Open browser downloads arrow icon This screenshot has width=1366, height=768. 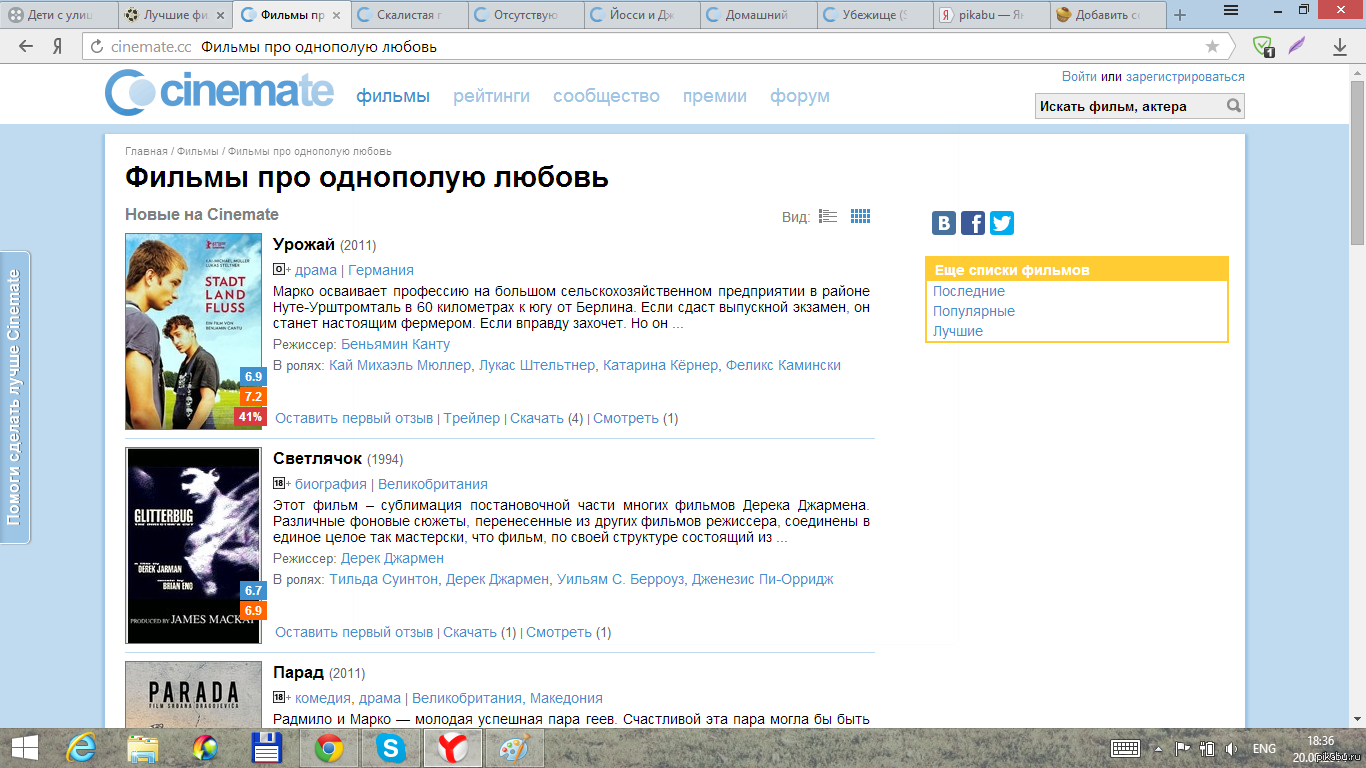tap(1340, 47)
